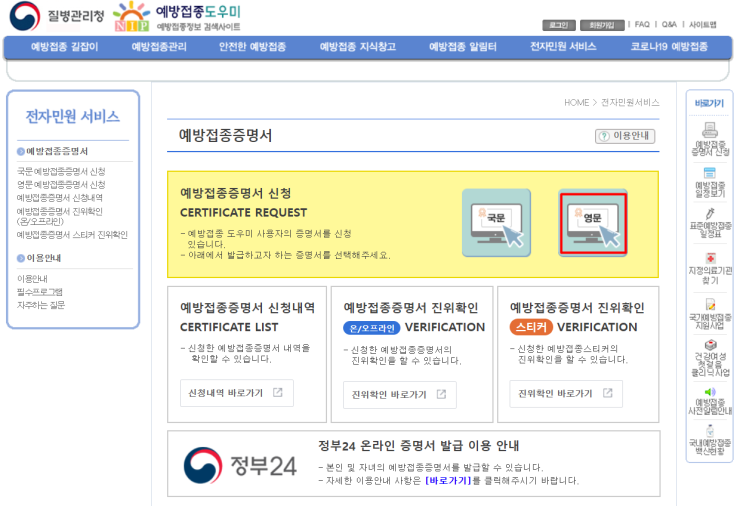
Task: Click the 국문 certificate request icon
Action: (x=497, y=223)
